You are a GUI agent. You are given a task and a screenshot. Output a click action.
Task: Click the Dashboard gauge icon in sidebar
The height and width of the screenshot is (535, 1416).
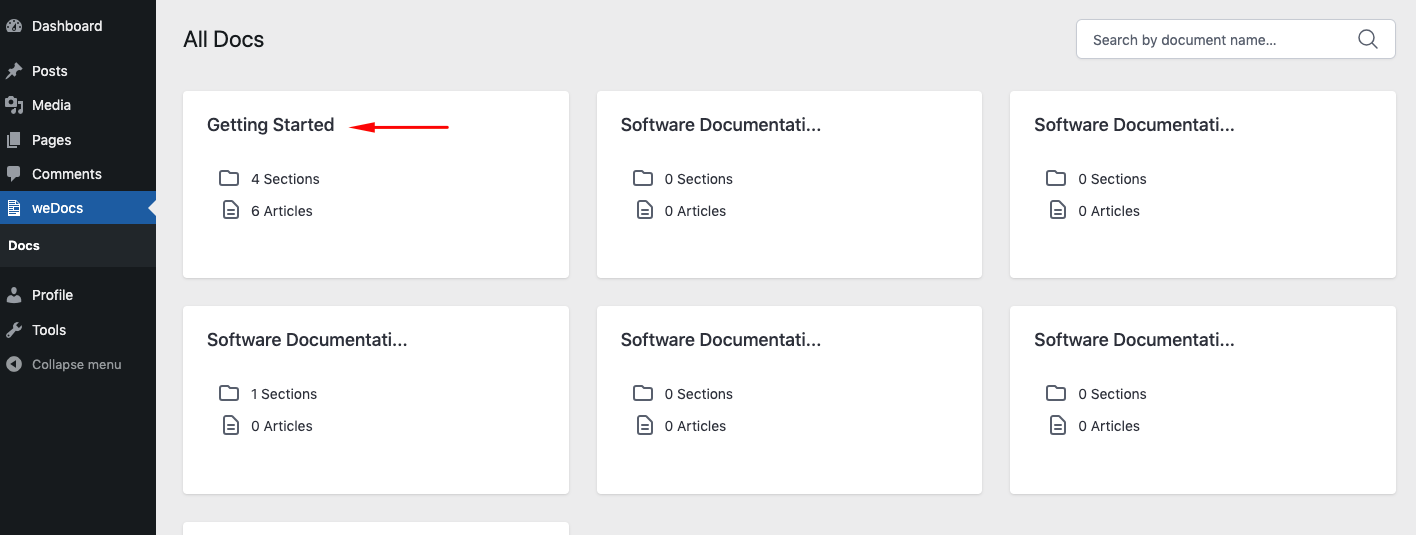click(14, 26)
